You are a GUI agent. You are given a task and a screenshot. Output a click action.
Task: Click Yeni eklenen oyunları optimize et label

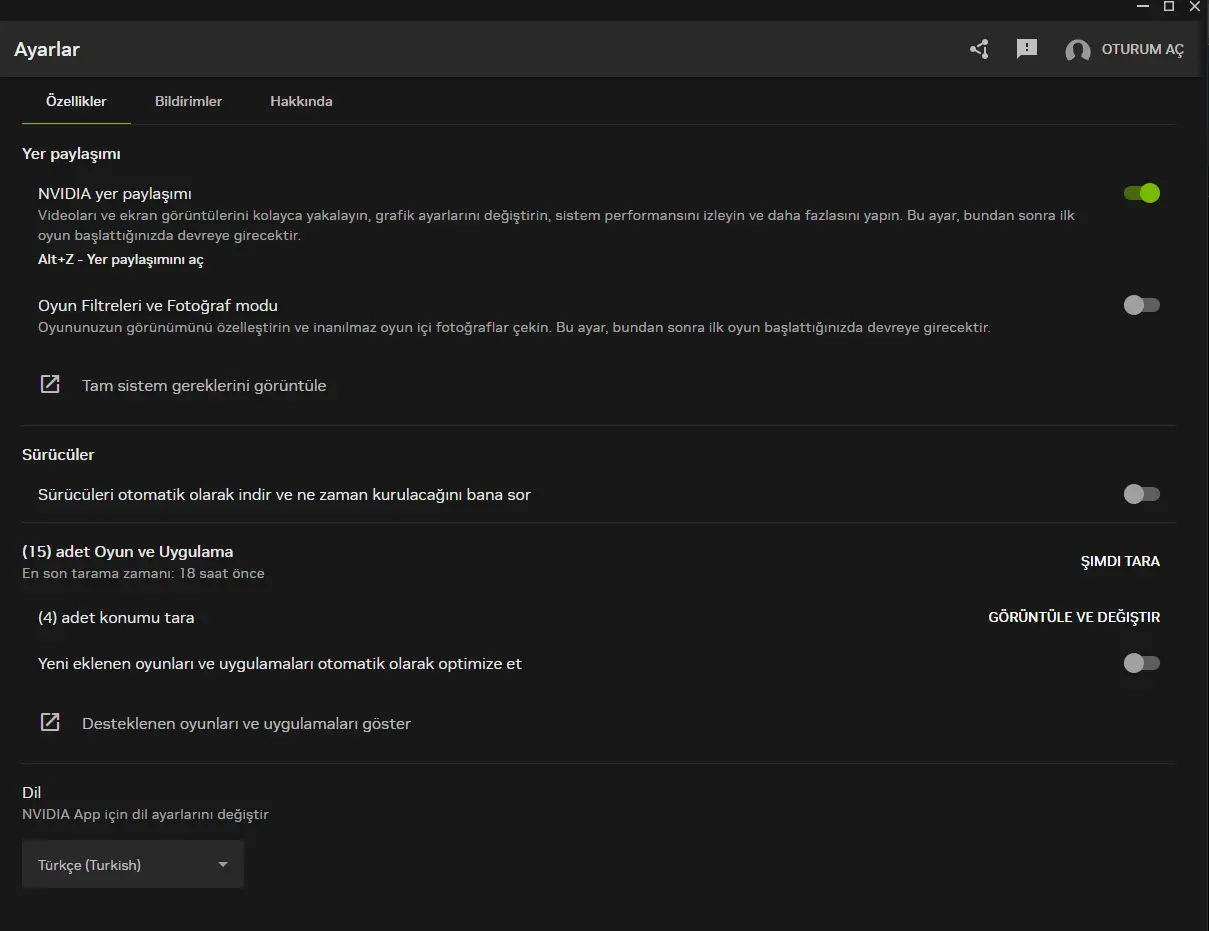280,663
